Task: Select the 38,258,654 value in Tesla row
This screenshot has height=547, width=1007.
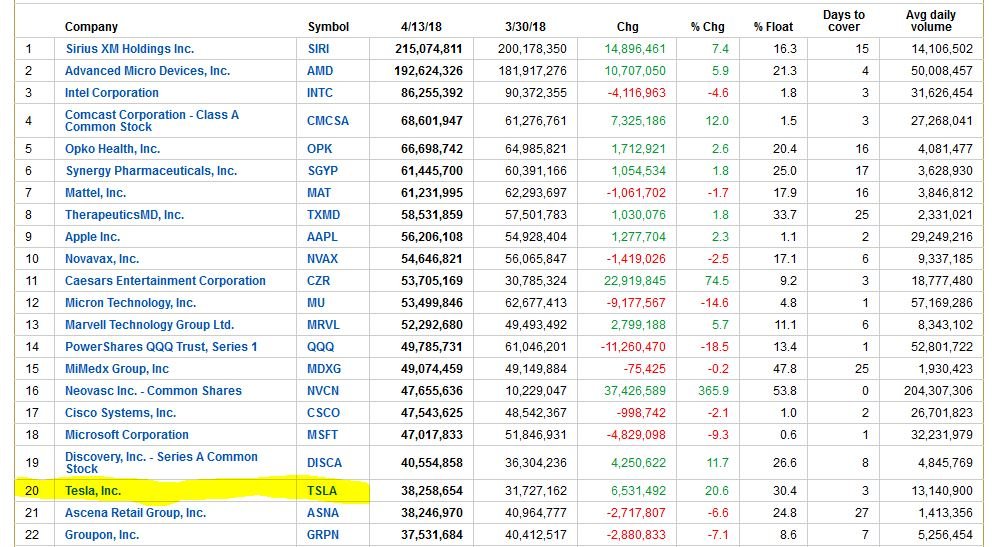Action: pyautogui.click(x=432, y=491)
